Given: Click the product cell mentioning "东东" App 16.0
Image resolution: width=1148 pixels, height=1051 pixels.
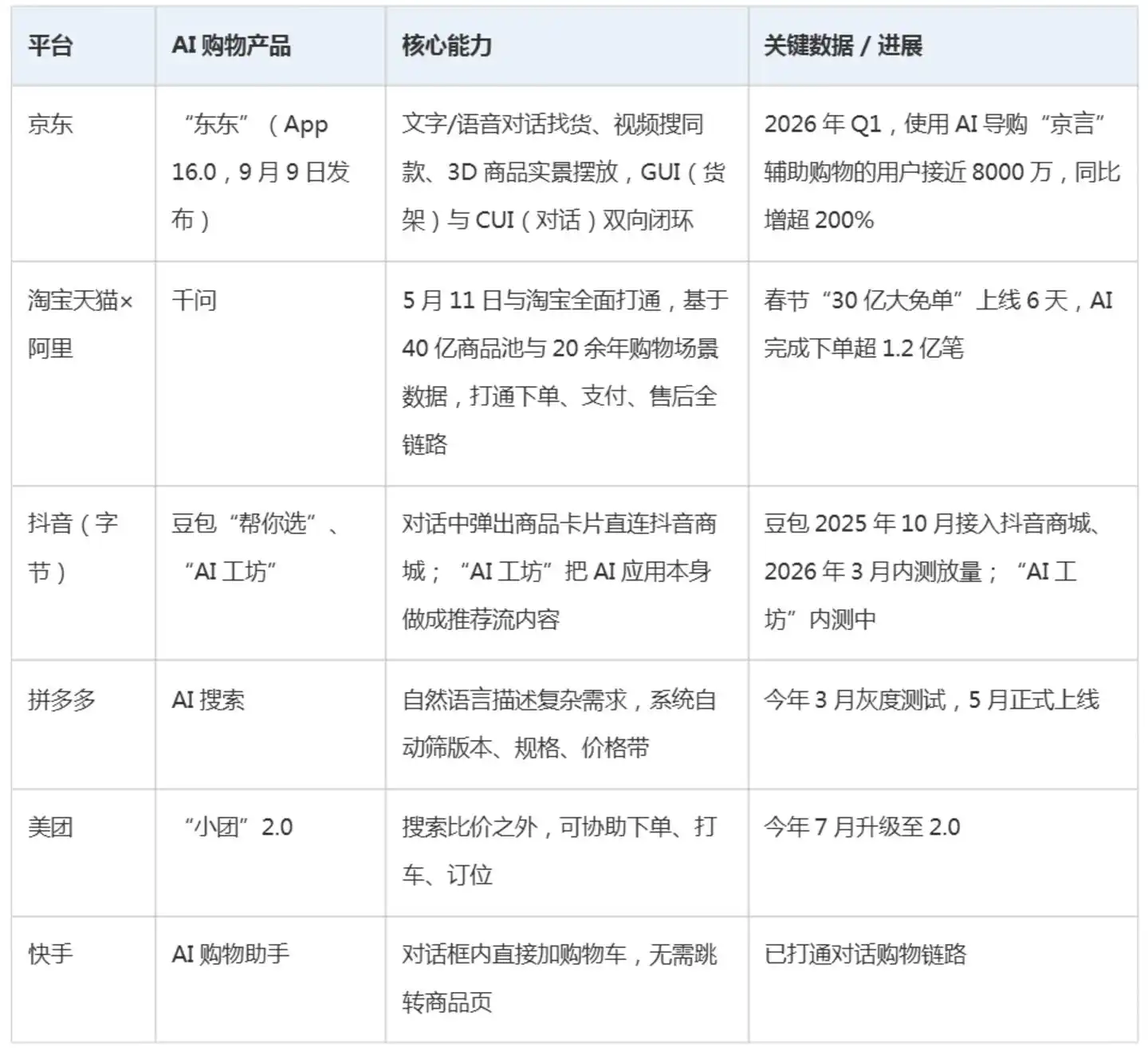Looking at the screenshot, I should tap(270, 174).
